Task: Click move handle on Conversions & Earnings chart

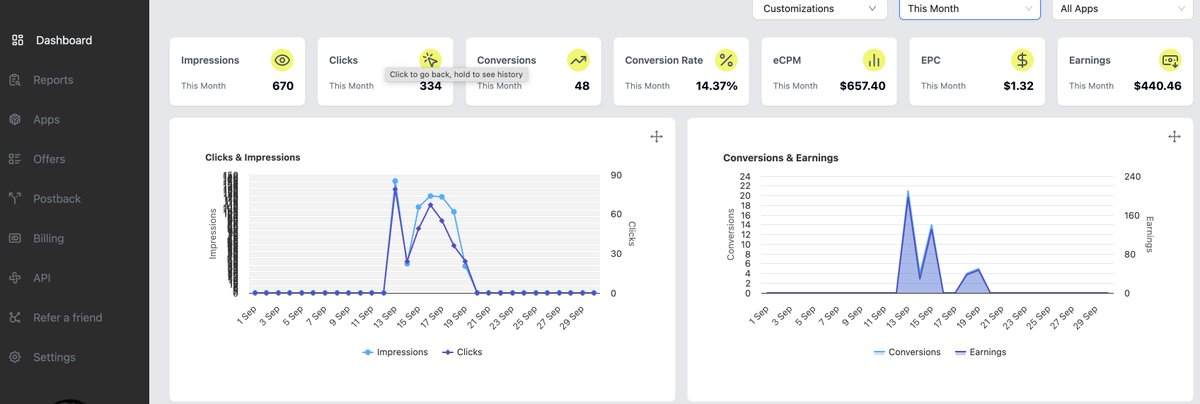Action: coord(1175,136)
